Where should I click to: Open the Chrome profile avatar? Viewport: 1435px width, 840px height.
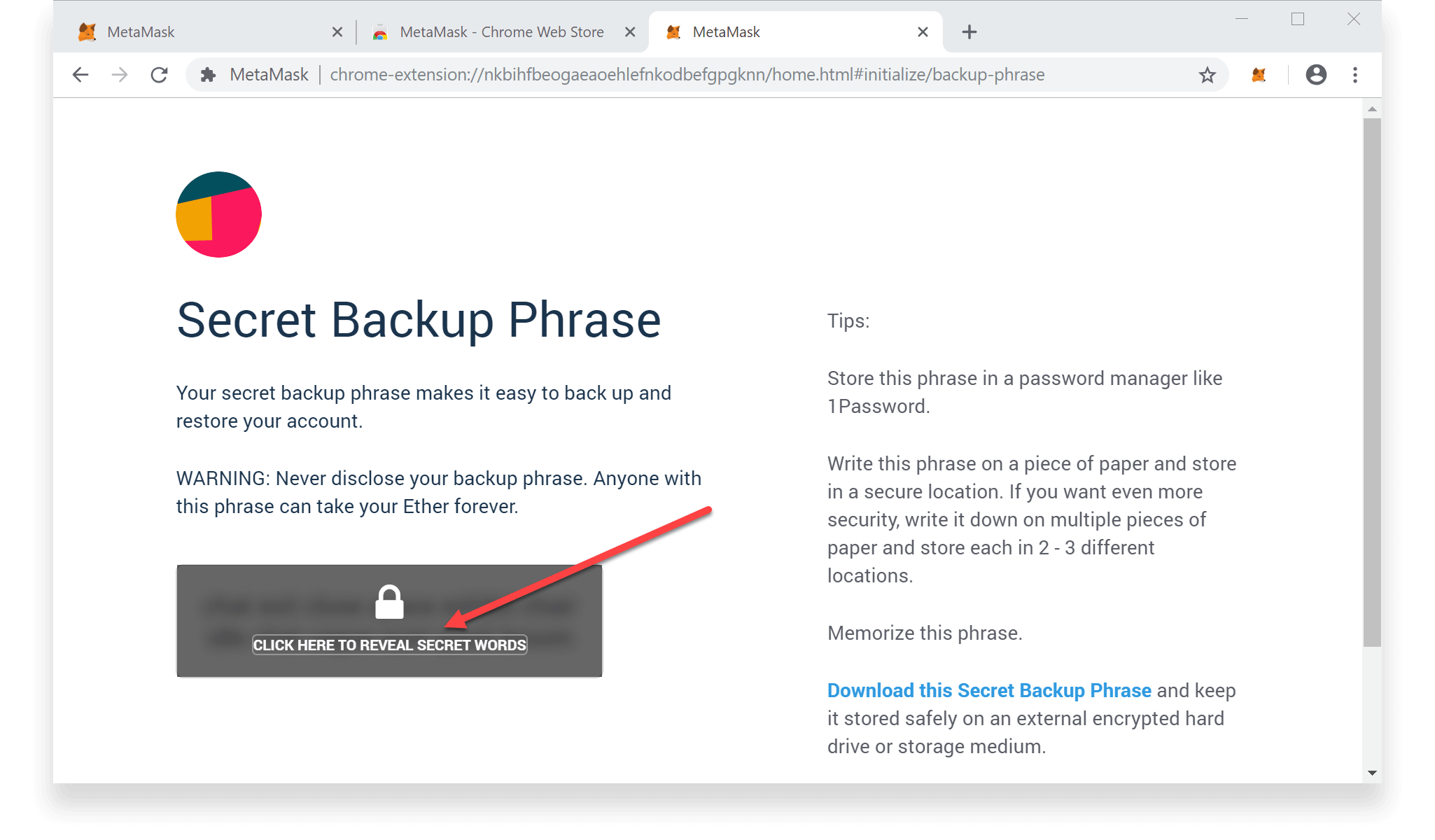(1316, 75)
